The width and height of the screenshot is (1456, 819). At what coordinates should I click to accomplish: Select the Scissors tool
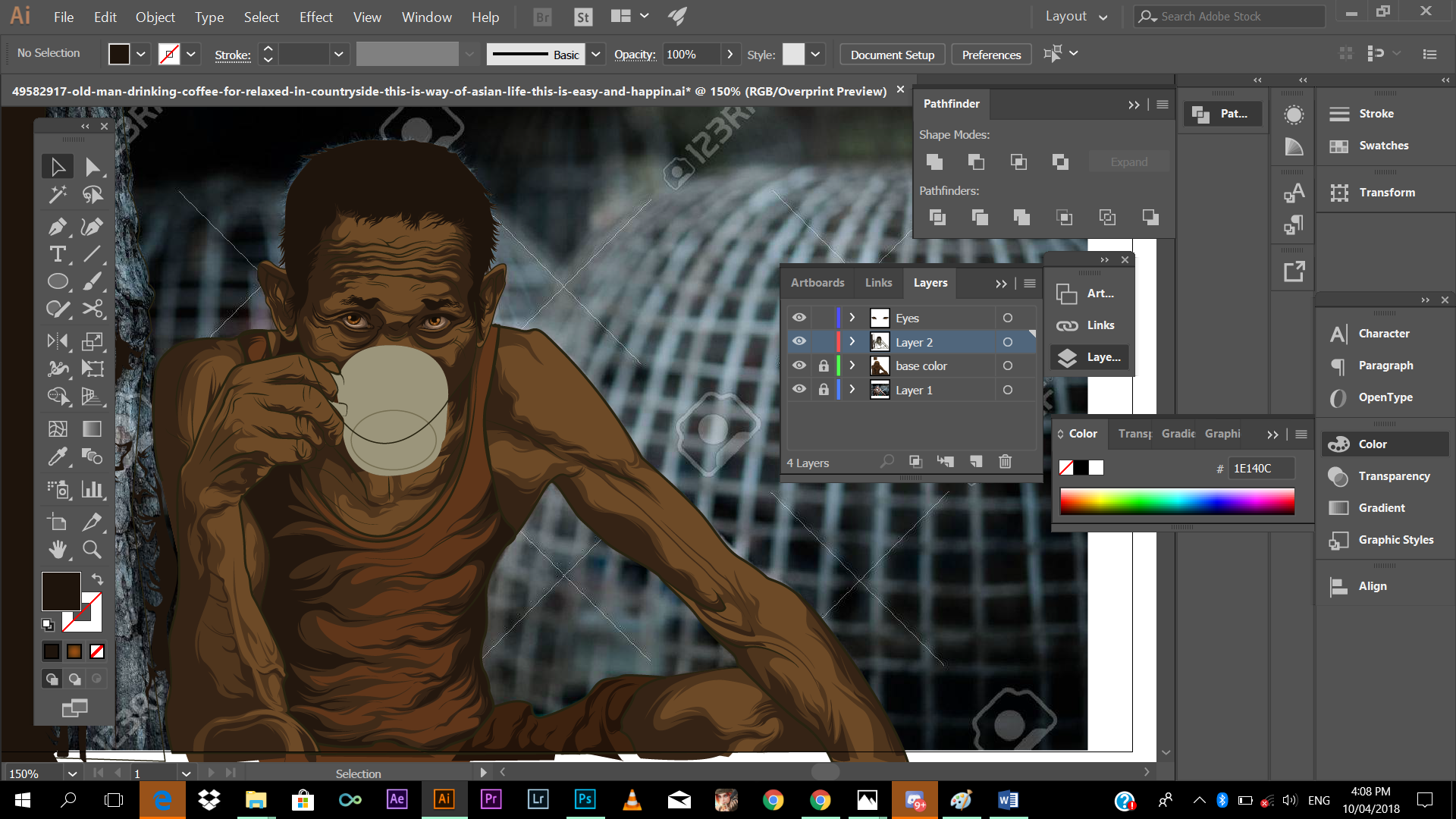[x=93, y=309]
